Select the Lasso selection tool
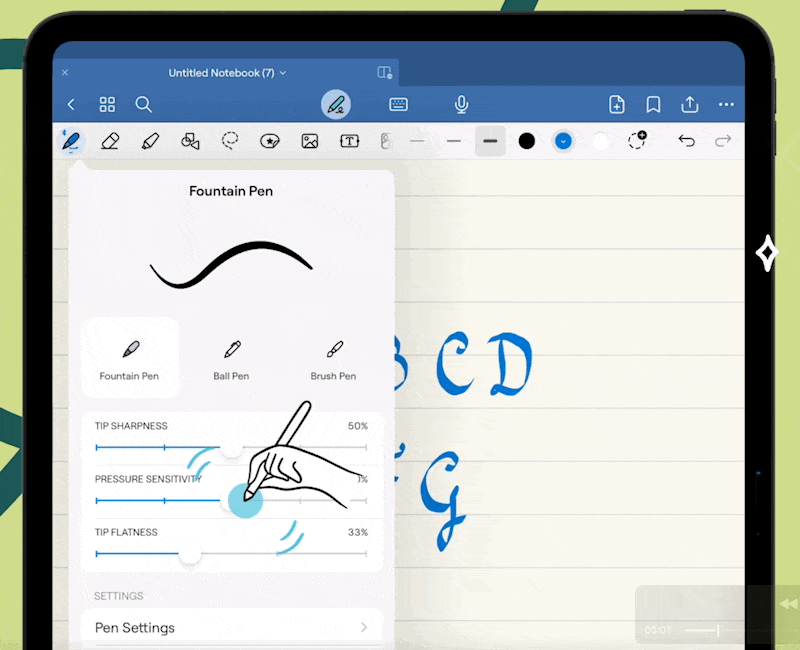This screenshot has height=650, width=800. pos(229,141)
